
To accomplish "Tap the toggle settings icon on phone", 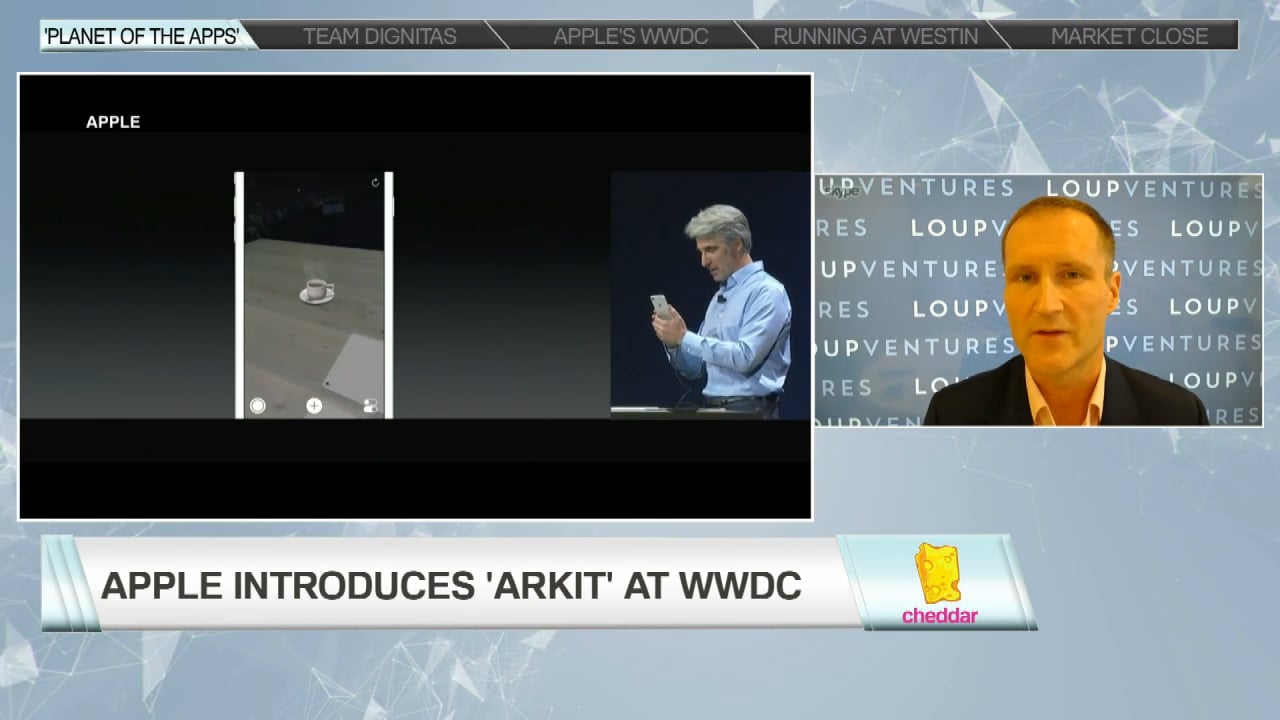I will pyautogui.click(x=371, y=406).
